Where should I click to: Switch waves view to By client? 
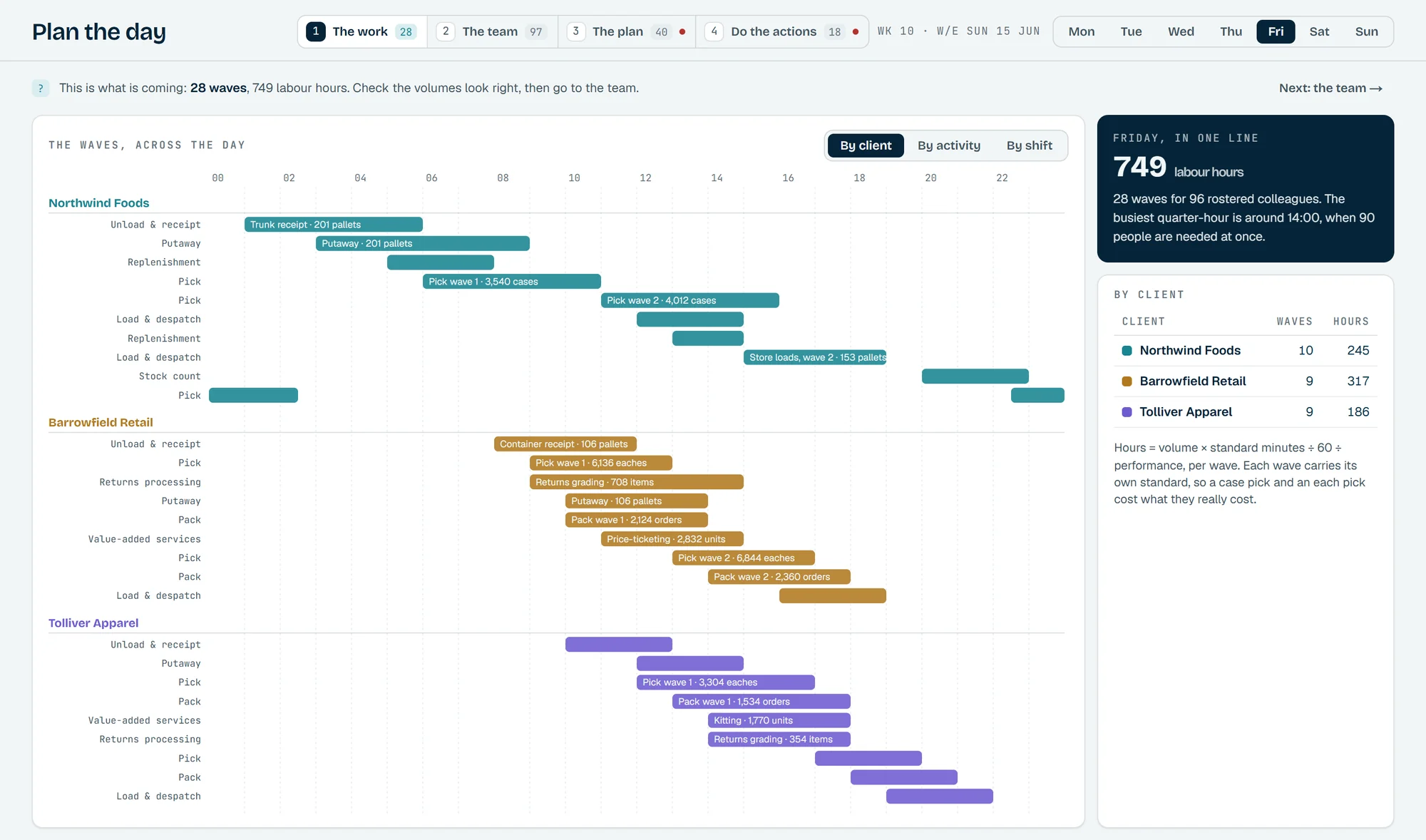(866, 145)
